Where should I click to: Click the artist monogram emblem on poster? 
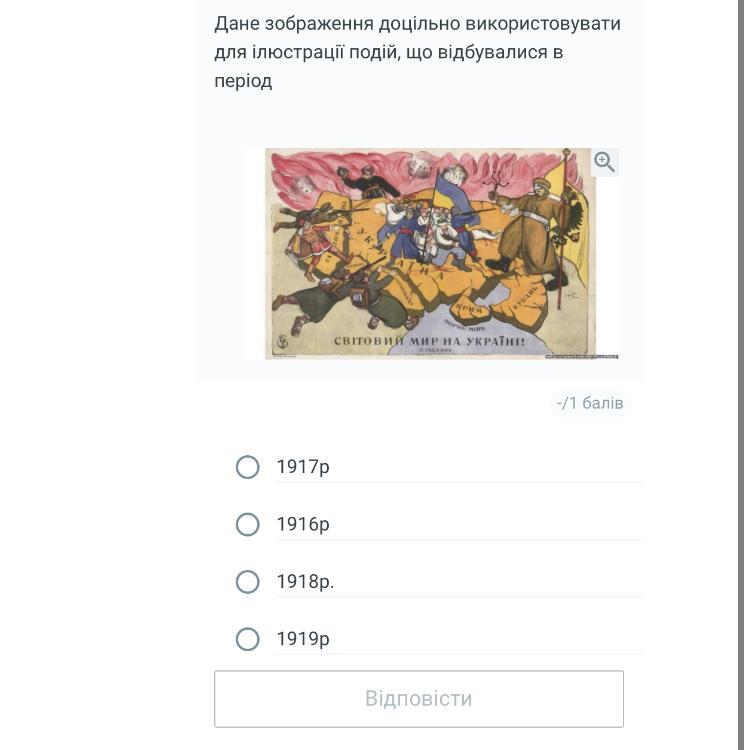pos(283,341)
